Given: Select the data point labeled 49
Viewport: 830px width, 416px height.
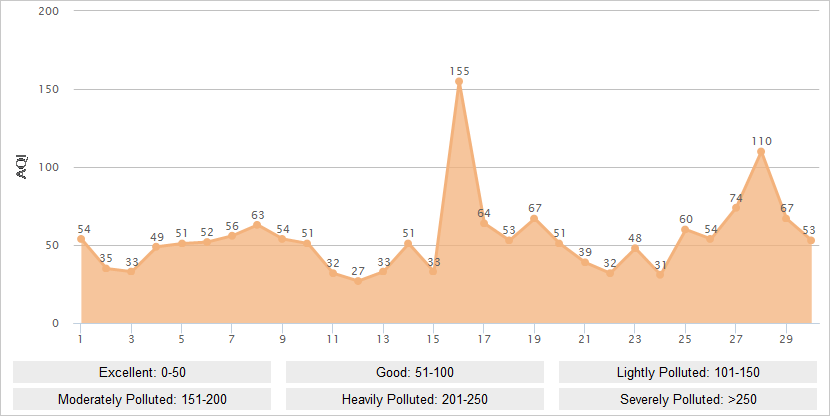Looking at the screenshot, I should pyautogui.click(x=156, y=247).
